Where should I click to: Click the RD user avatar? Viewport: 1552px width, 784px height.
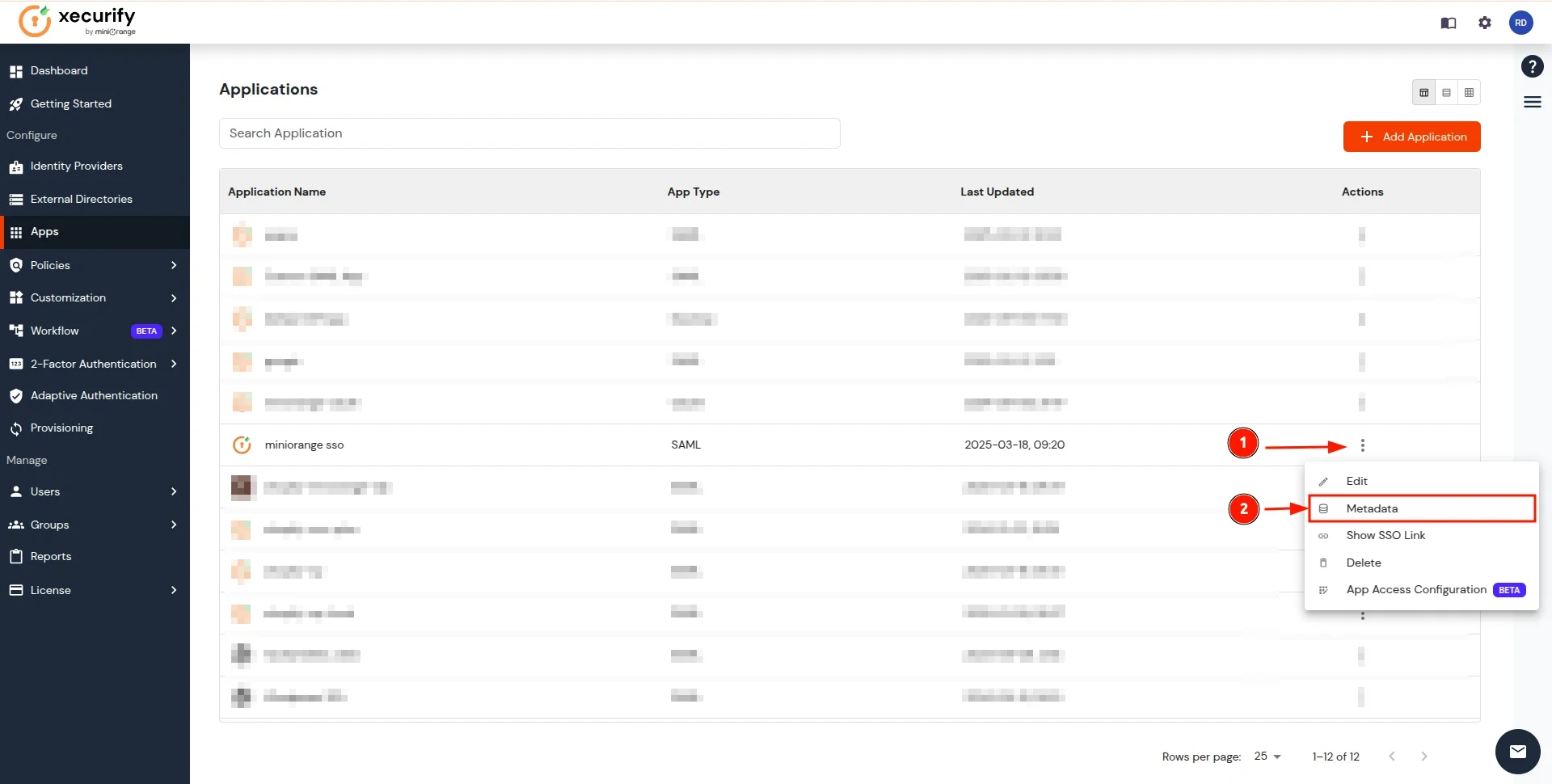[1522, 23]
